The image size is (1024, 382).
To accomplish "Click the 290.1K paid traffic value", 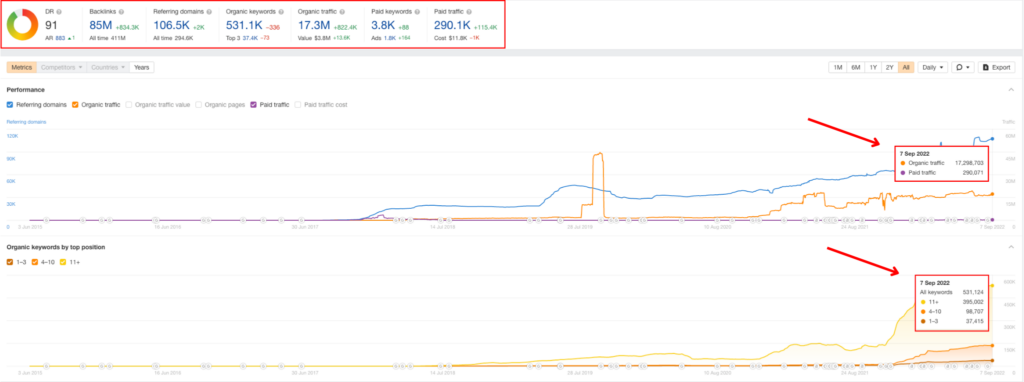I will [x=452, y=25].
